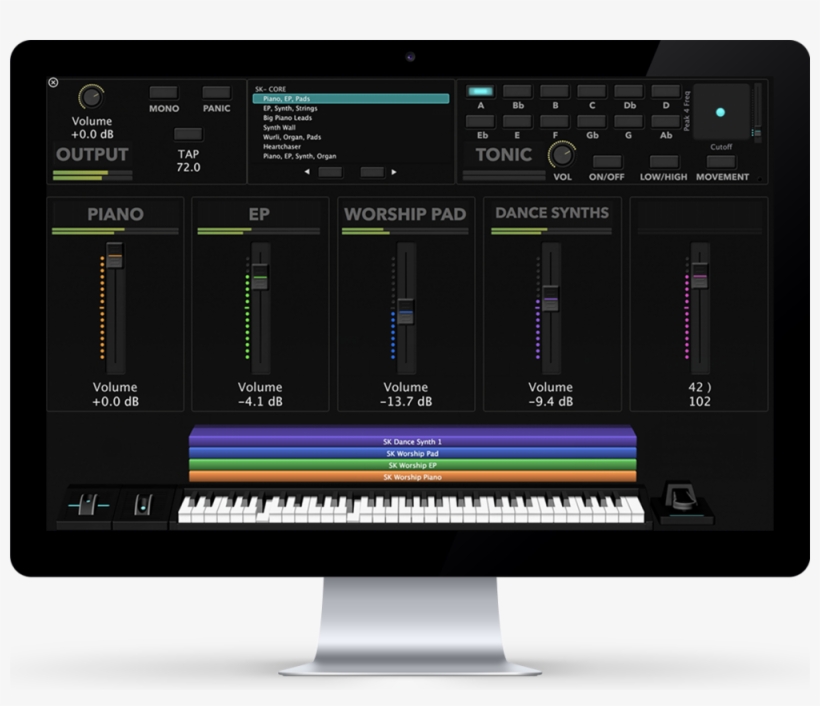Image resolution: width=820 pixels, height=706 pixels.
Task: Trigger the PANIC button pad
Action: tap(217, 92)
